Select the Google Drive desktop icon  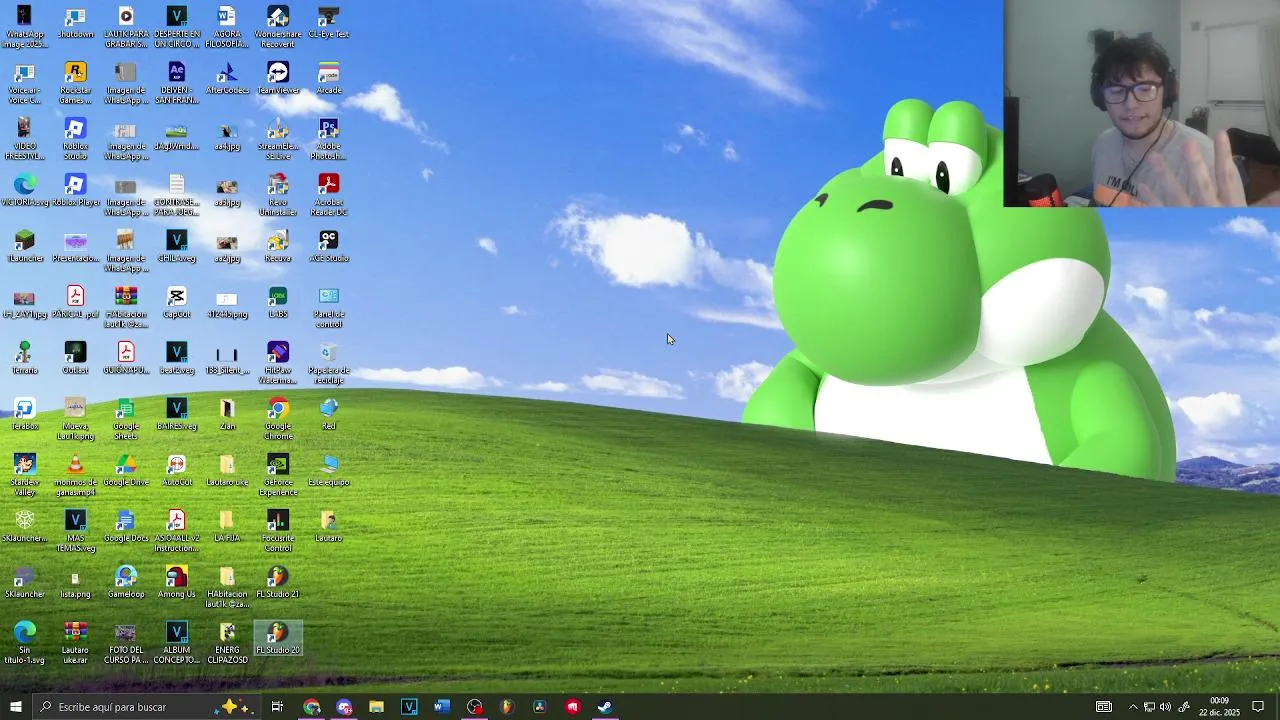click(x=126, y=471)
